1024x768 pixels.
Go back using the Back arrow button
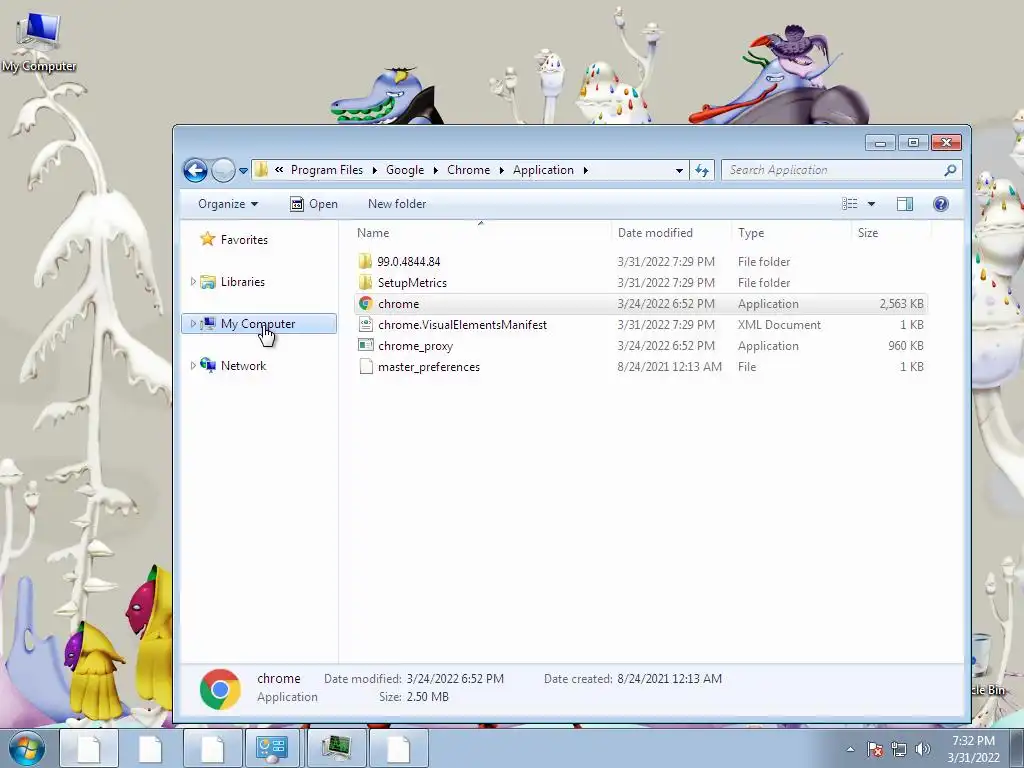(195, 170)
